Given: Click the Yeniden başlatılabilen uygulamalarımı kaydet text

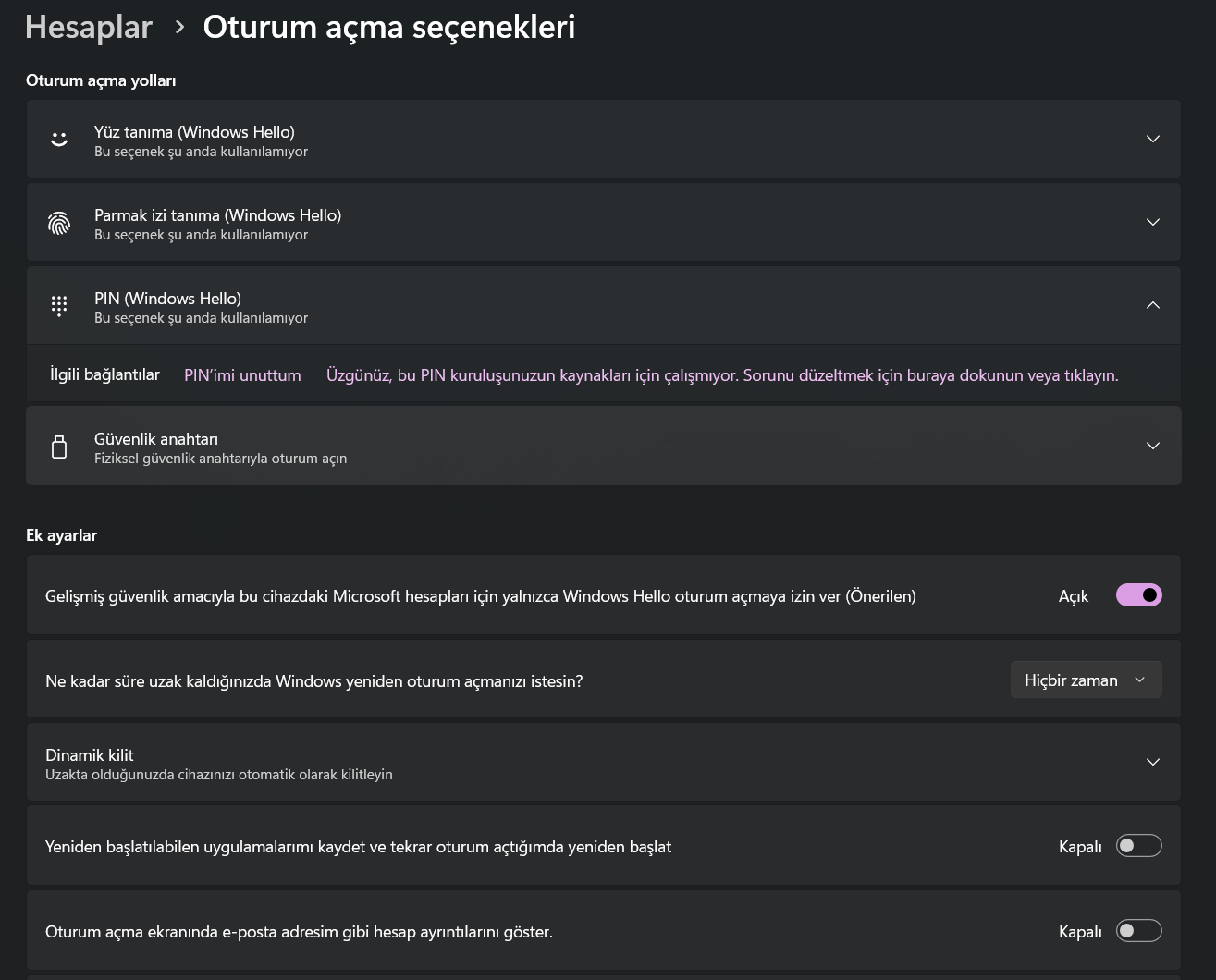Looking at the screenshot, I should 359,847.
